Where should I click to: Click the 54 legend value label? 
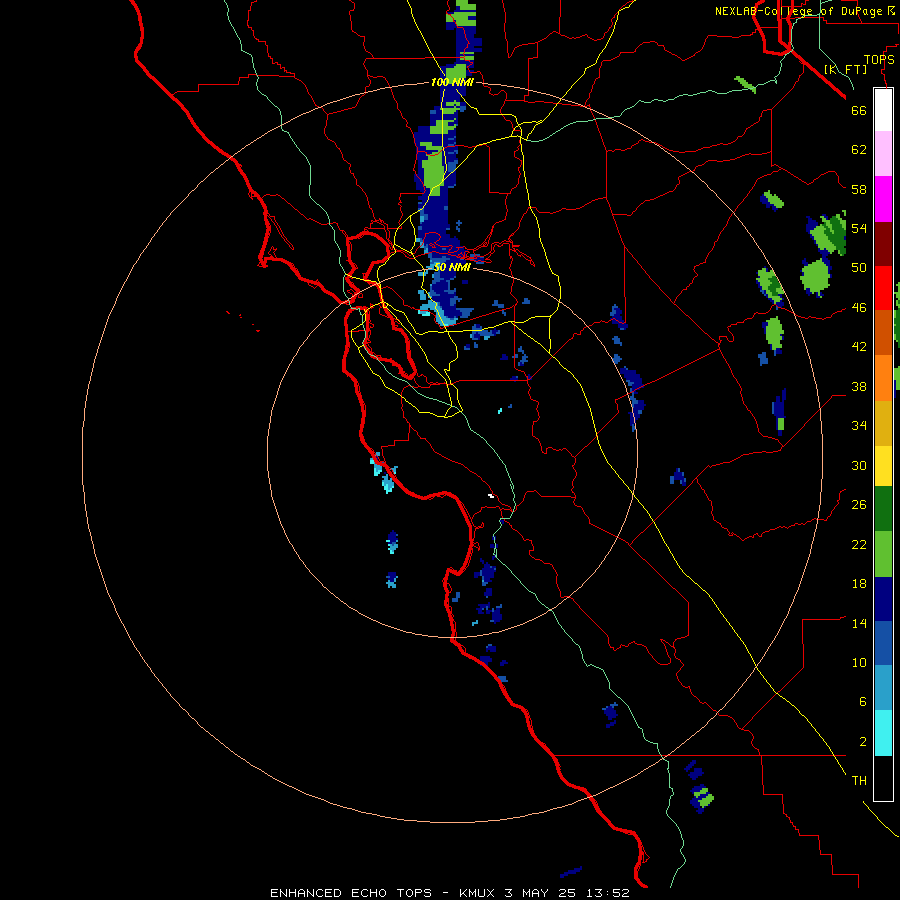859,228
